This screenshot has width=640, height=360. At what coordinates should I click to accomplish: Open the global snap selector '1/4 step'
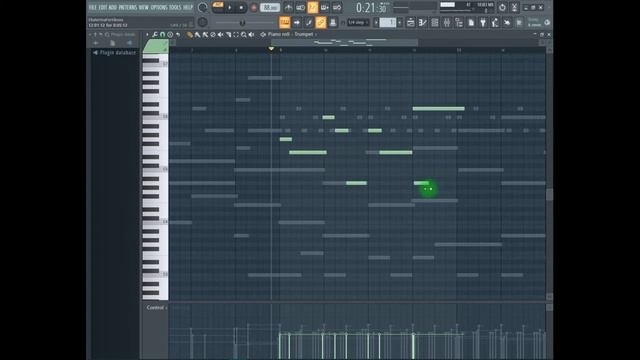tap(358, 22)
